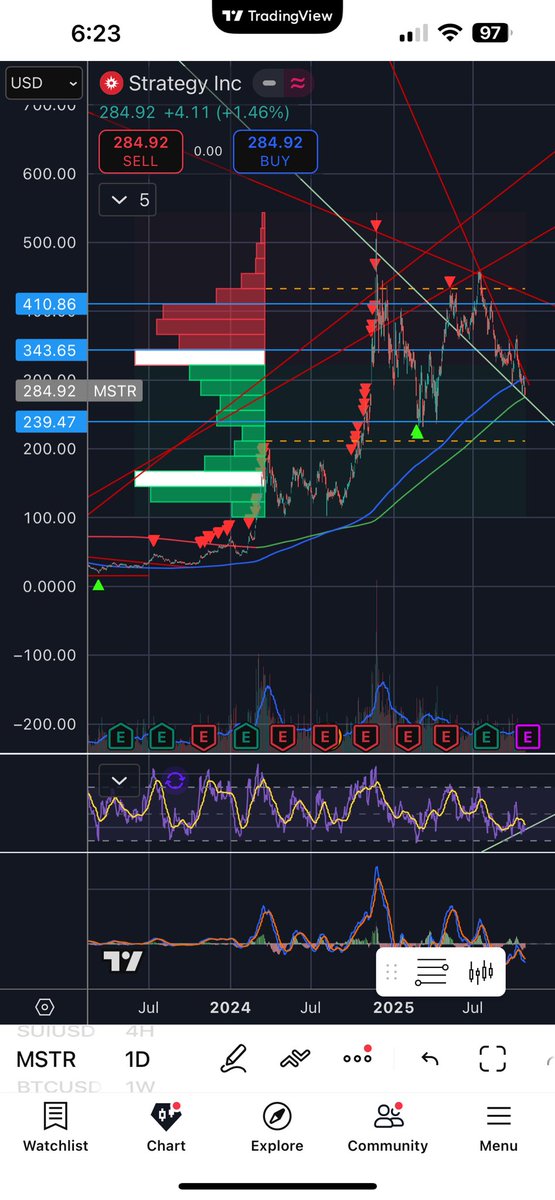Screen dimensions: 555x1200
Task: Tap the cellular signal bars icon
Action: (x=413, y=34)
